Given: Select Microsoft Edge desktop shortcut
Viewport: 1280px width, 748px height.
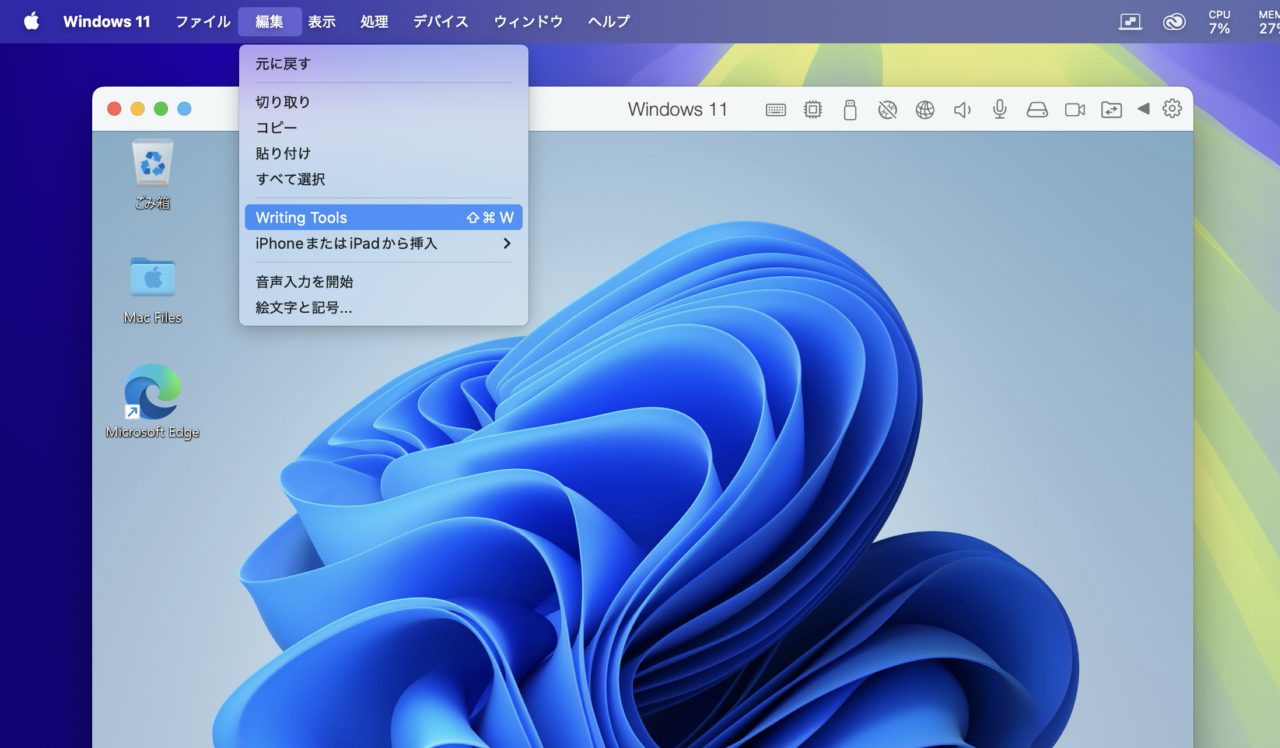Looking at the screenshot, I should 152,402.
